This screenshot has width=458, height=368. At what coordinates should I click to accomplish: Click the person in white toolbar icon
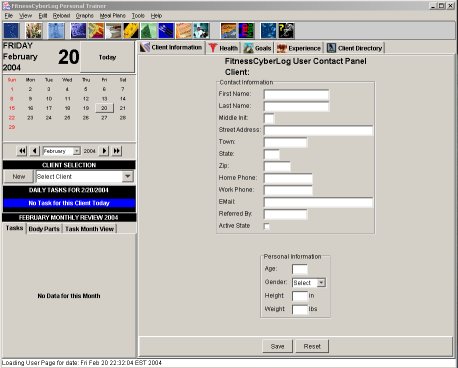pyautogui.click(x=201, y=31)
